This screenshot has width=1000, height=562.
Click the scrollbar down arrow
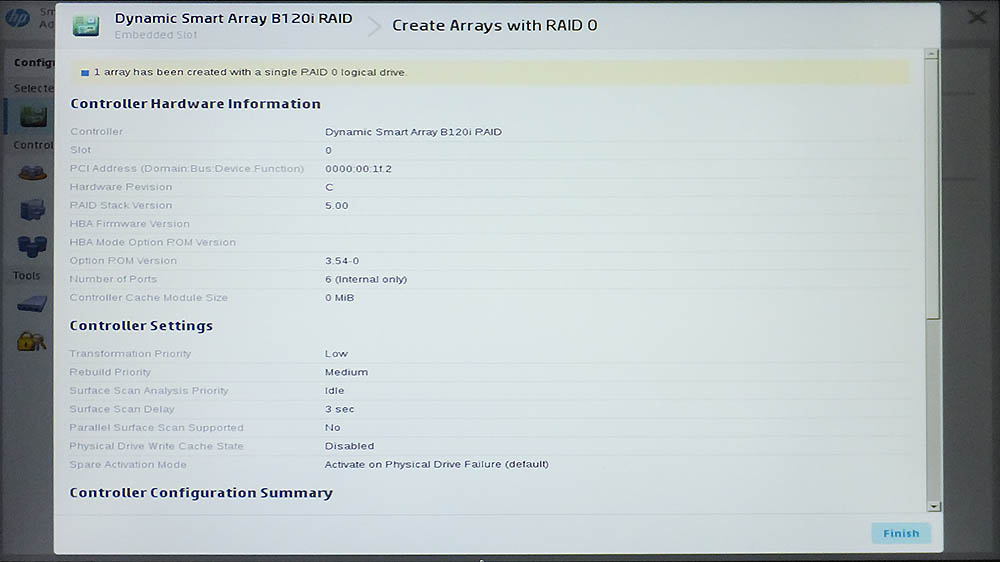[x=934, y=507]
